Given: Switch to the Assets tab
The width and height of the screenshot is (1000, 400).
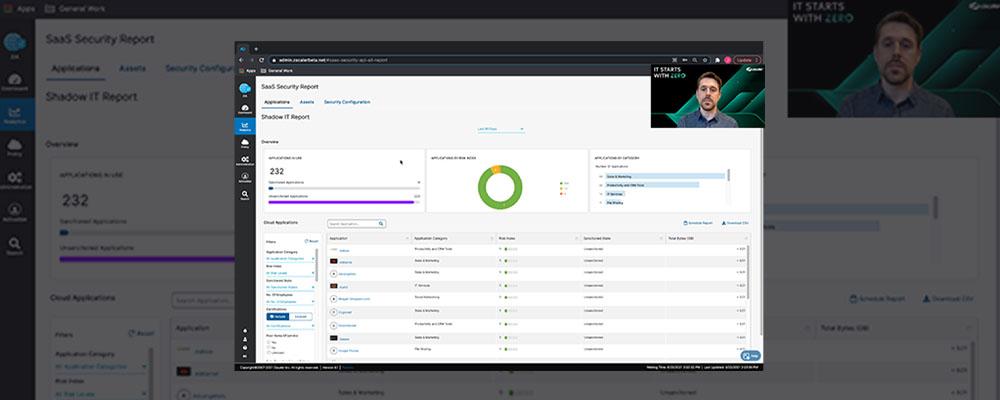Looking at the screenshot, I should (x=307, y=102).
